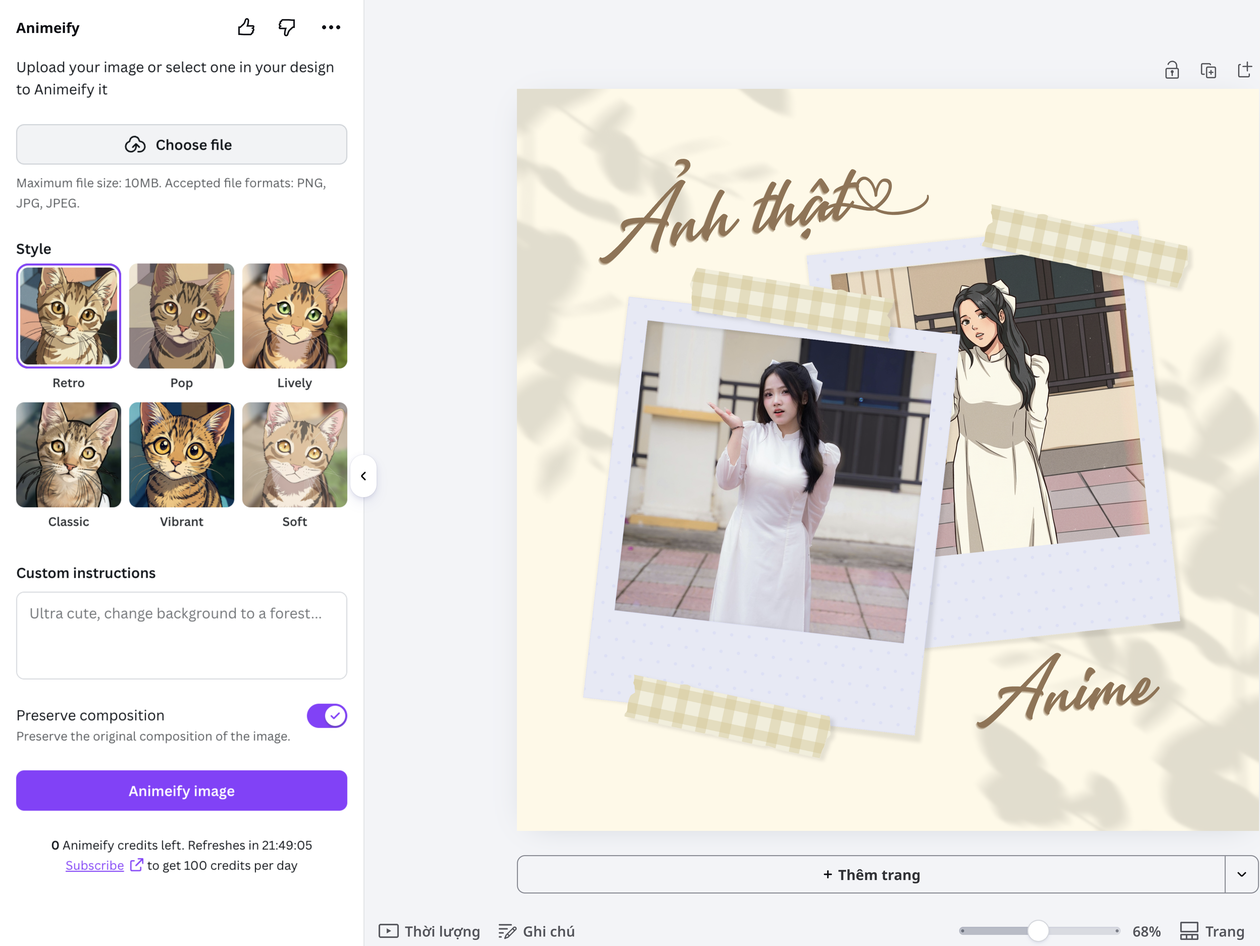The height and width of the screenshot is (946, 1260).
Task: Click the Custom instructions text box
Action: 181,635
